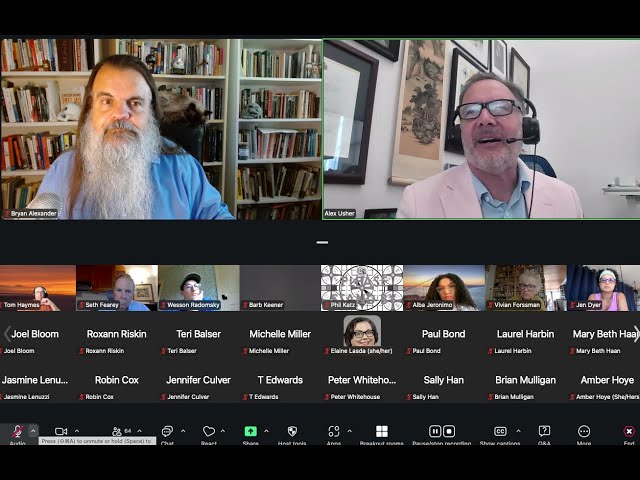This screenshot has width=640, height=480.
Task: Expand share options caret beside Share
Action: 266,431
